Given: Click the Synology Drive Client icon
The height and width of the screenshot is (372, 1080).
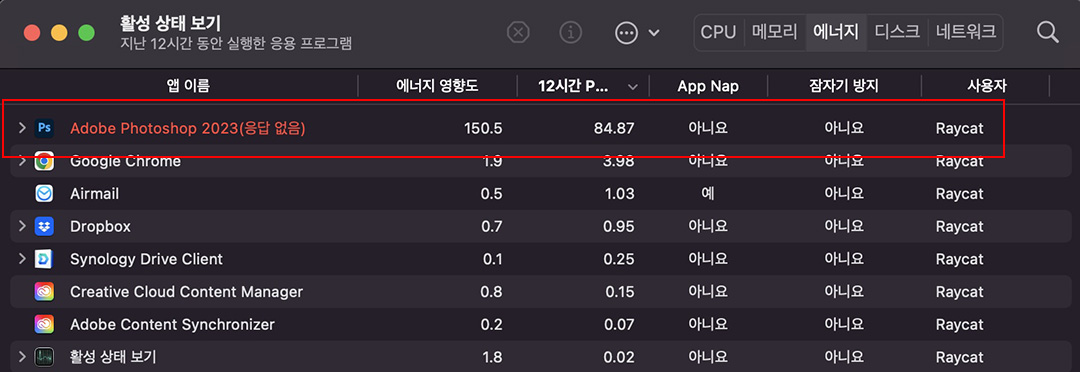Looking at the screenshot, I should point(45,259).
